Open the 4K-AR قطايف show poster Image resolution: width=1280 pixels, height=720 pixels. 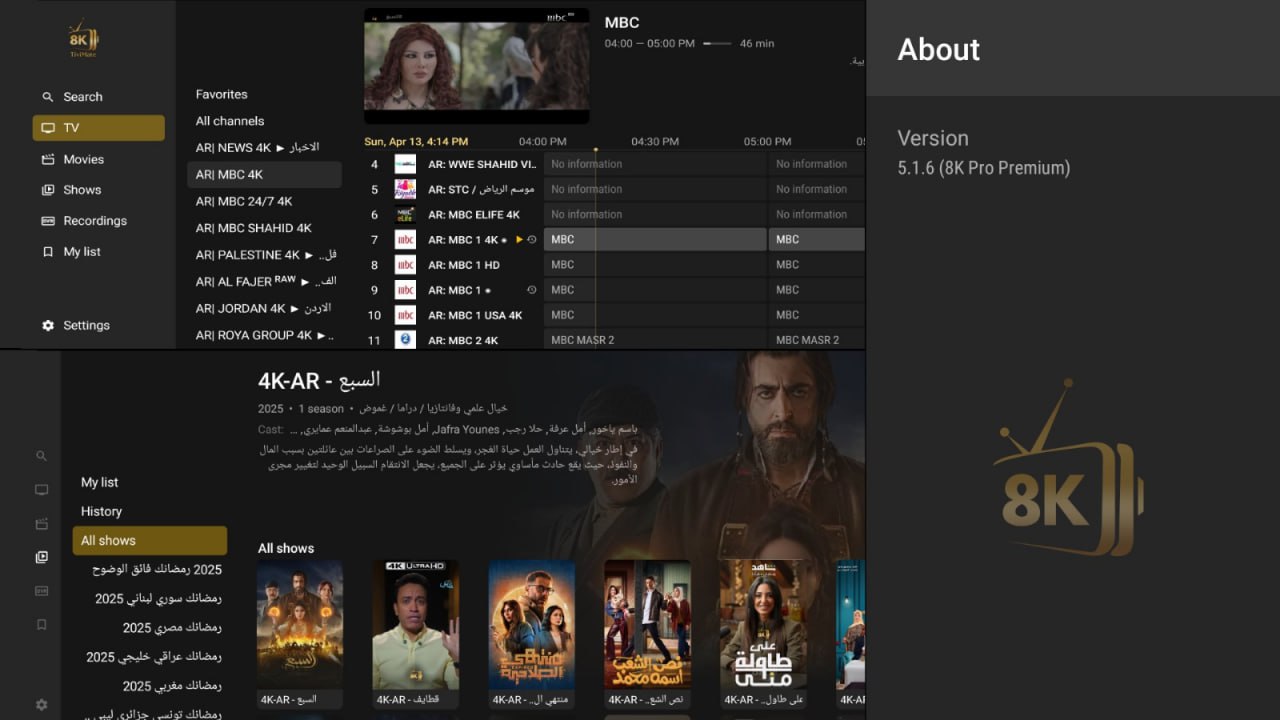point(416,625)
